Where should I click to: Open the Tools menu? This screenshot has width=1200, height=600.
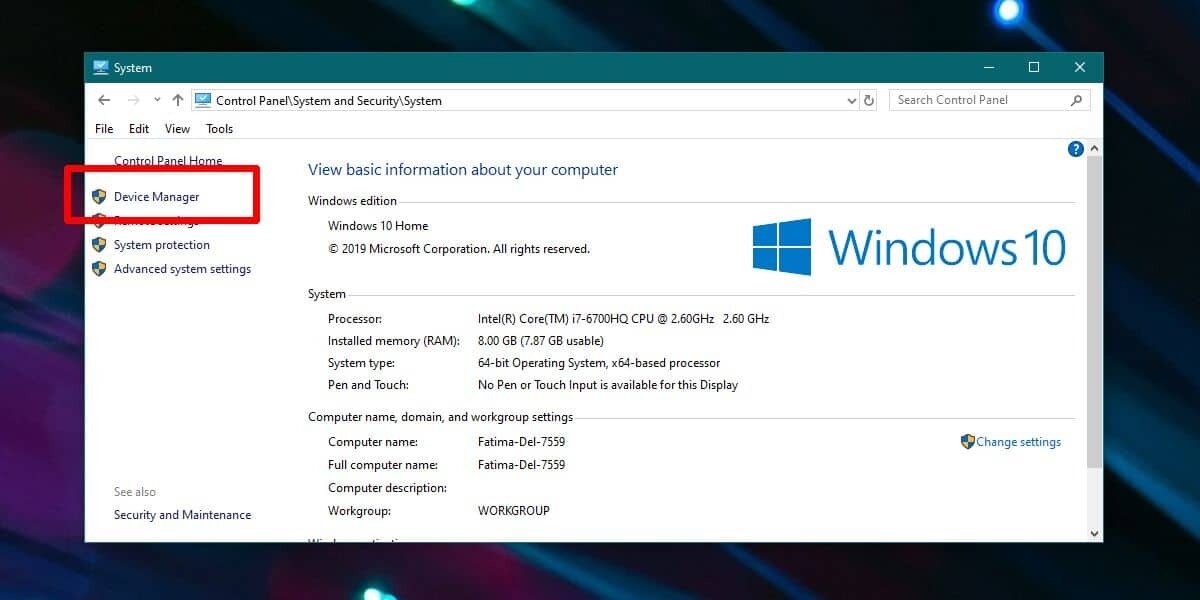tap(219, 128)
